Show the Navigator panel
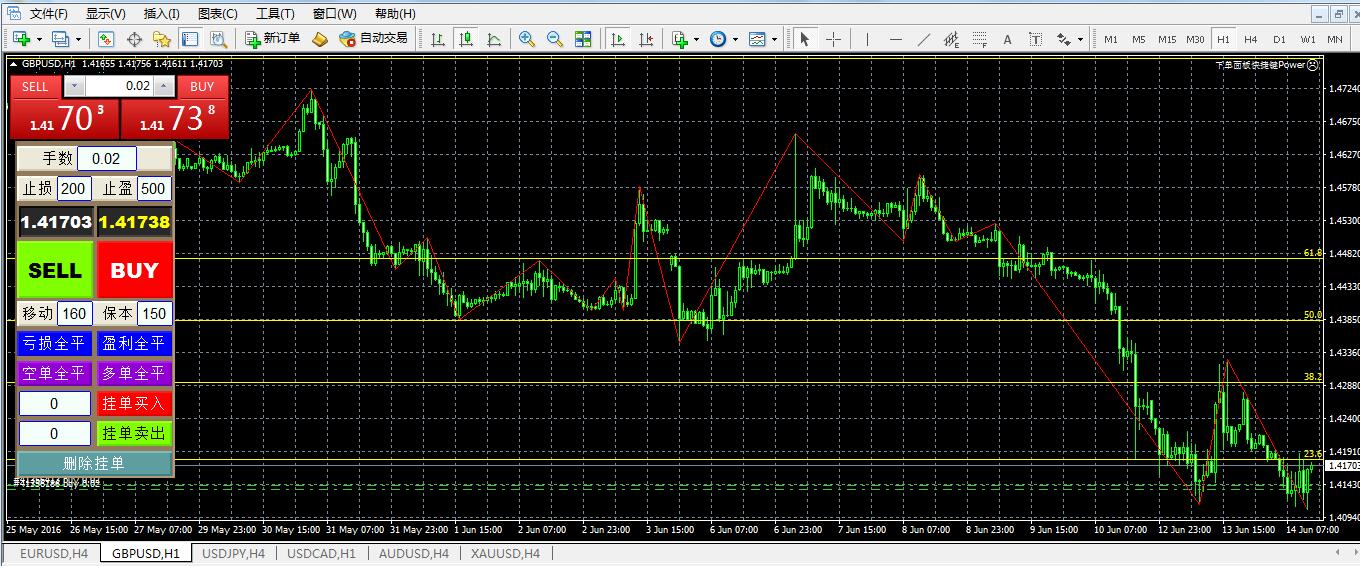Image resolution: width=1360 pixels, height=566 pixels. 162,39
